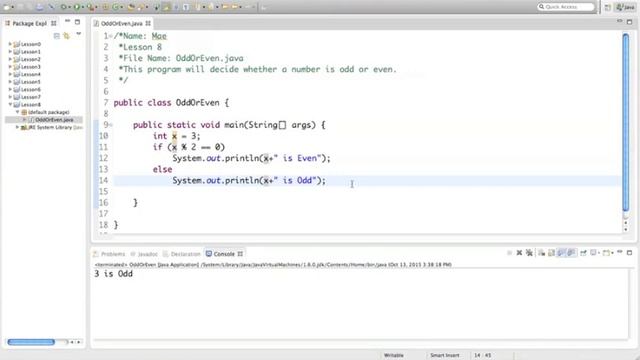This screenshot has width=640, height=360.
Task: Create a new Java class from toolbar
Action: point(116,7)
